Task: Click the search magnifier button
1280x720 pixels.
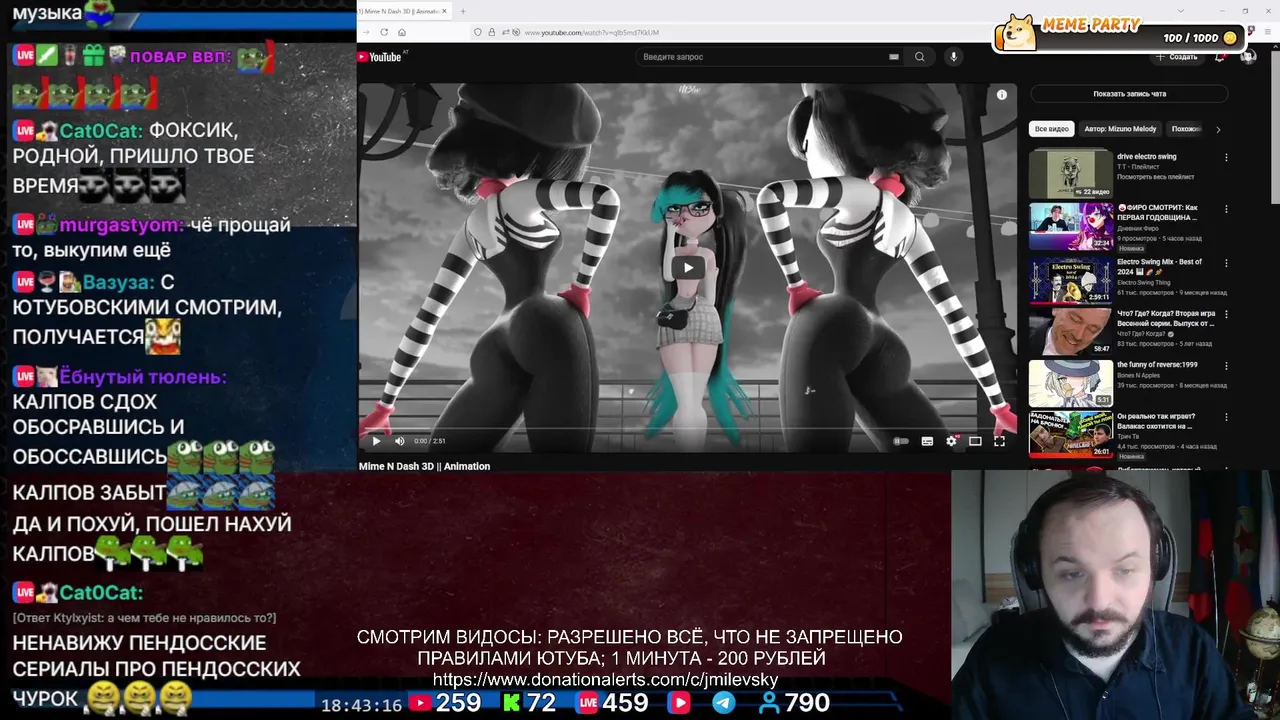Action: (919, 57)
